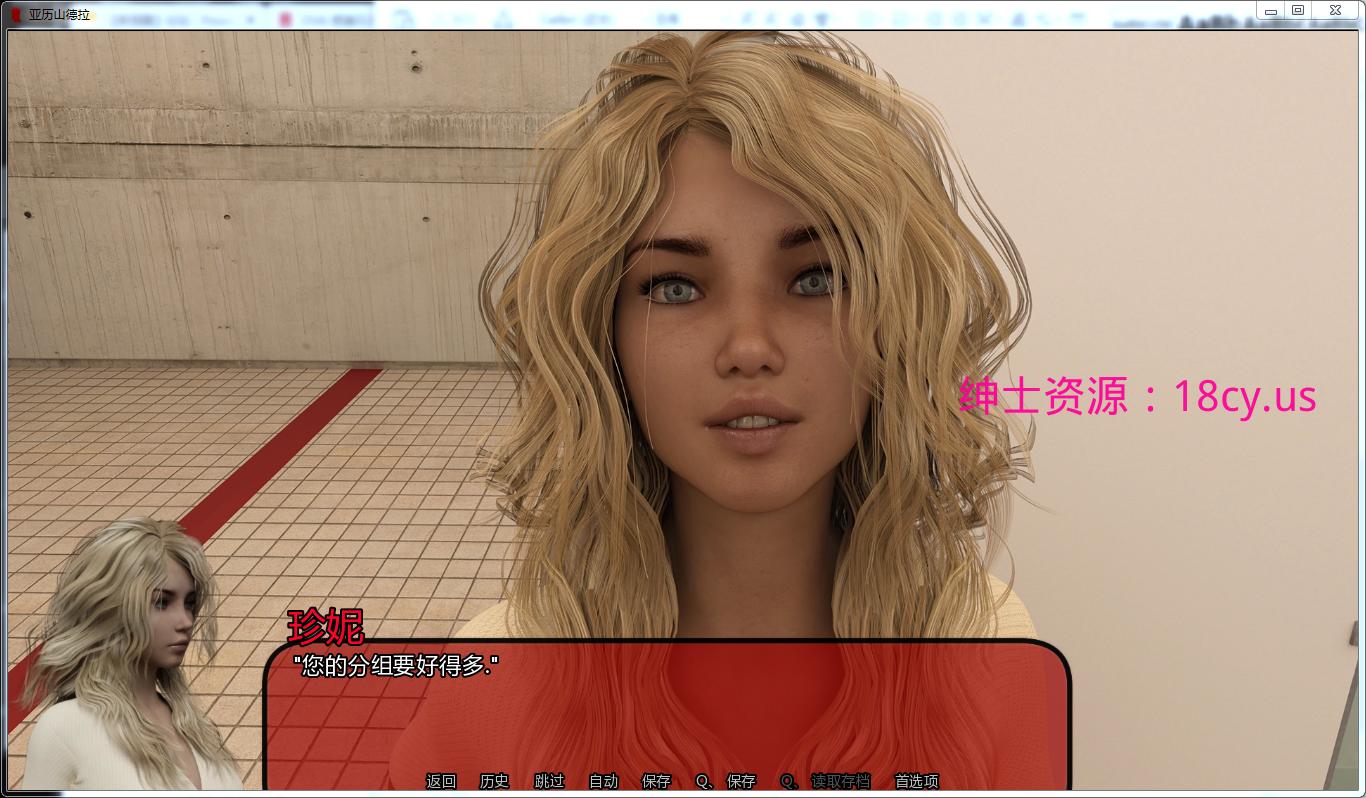Viewport: 1366px width, 798px height.
Task: Open the 保存 save menu
Action: click(x=656, y=781)
